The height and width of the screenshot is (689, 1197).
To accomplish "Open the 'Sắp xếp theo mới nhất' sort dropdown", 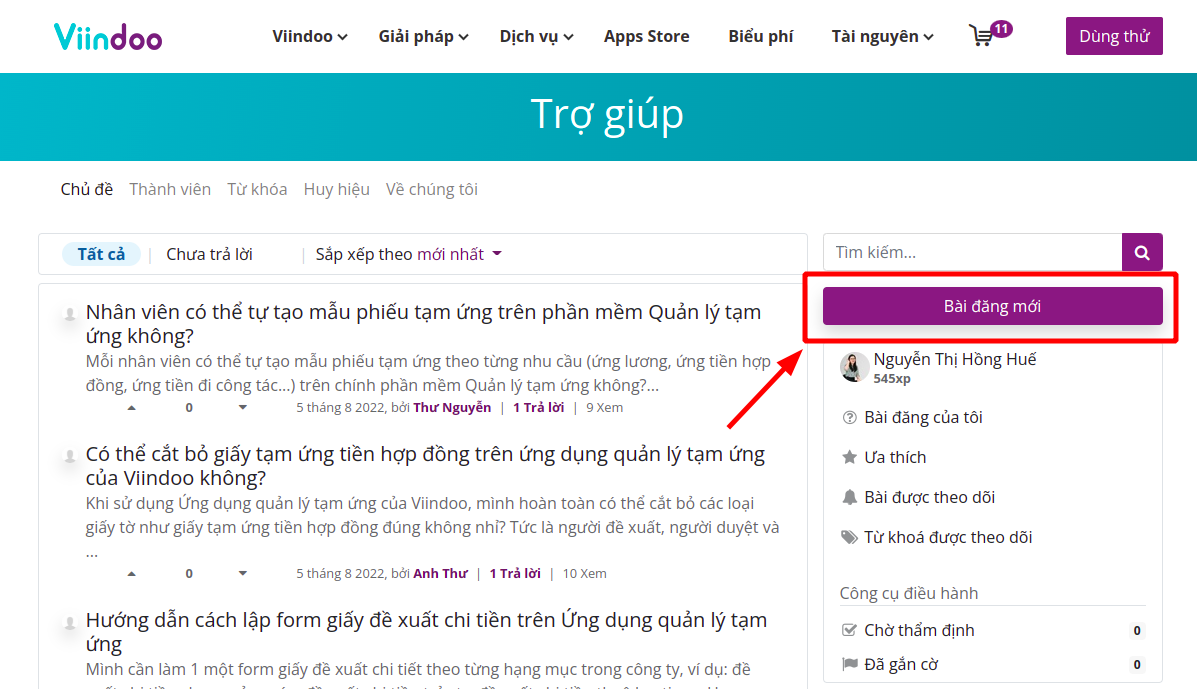I will coord(408,254).
